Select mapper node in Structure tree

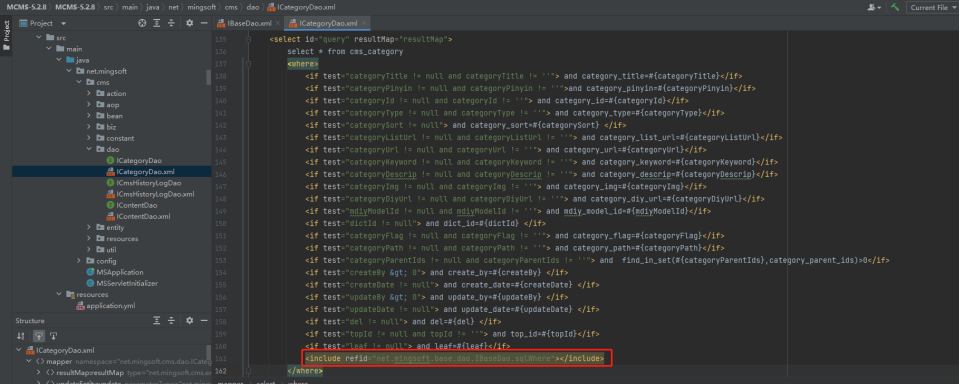(60, 361)
